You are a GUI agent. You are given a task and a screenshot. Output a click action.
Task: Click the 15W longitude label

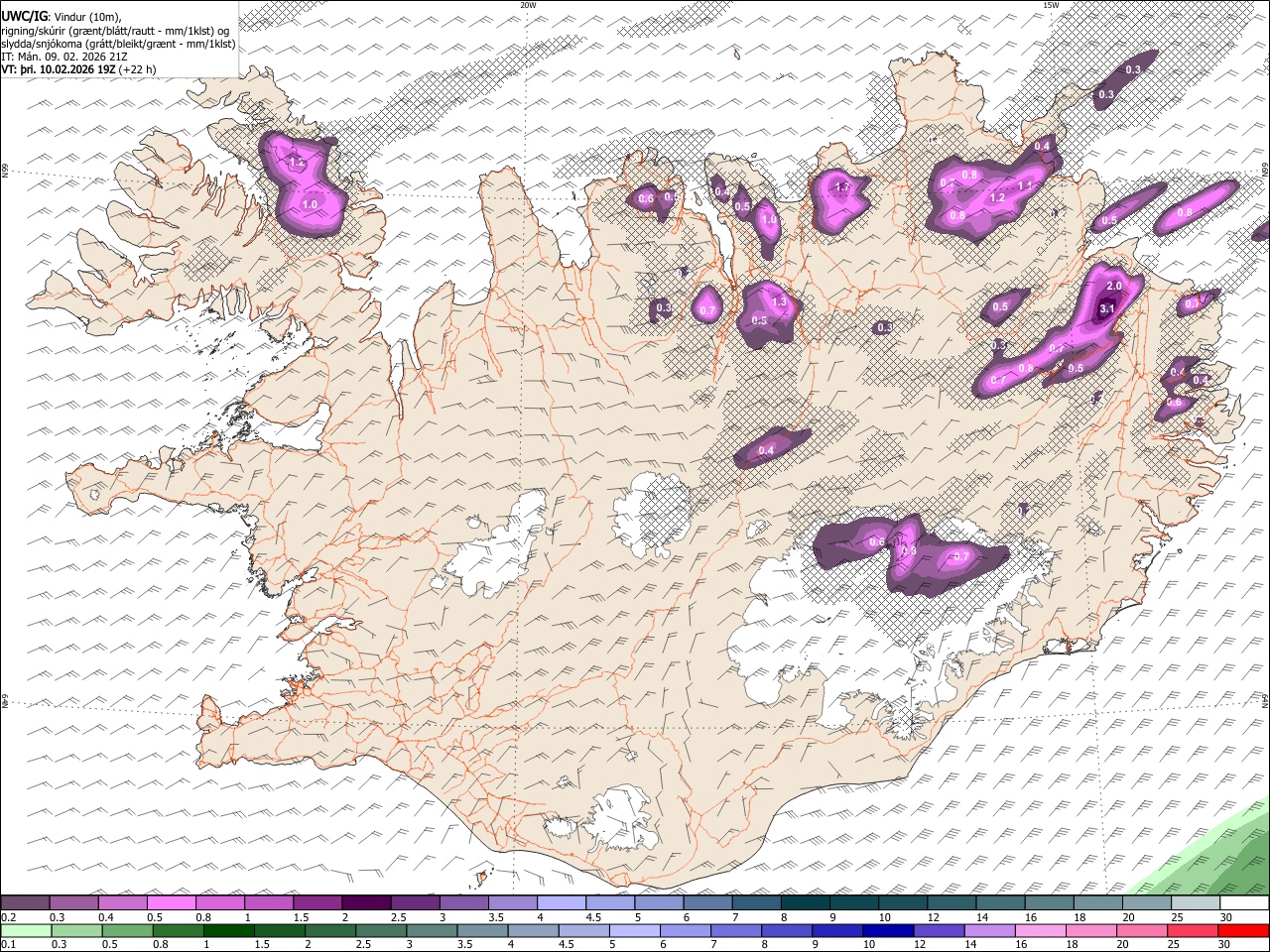coord(1051,5)
